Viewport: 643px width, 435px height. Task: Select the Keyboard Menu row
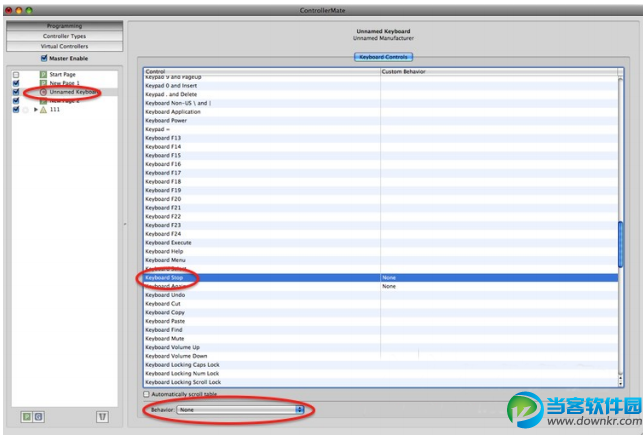tap(381, 260)
